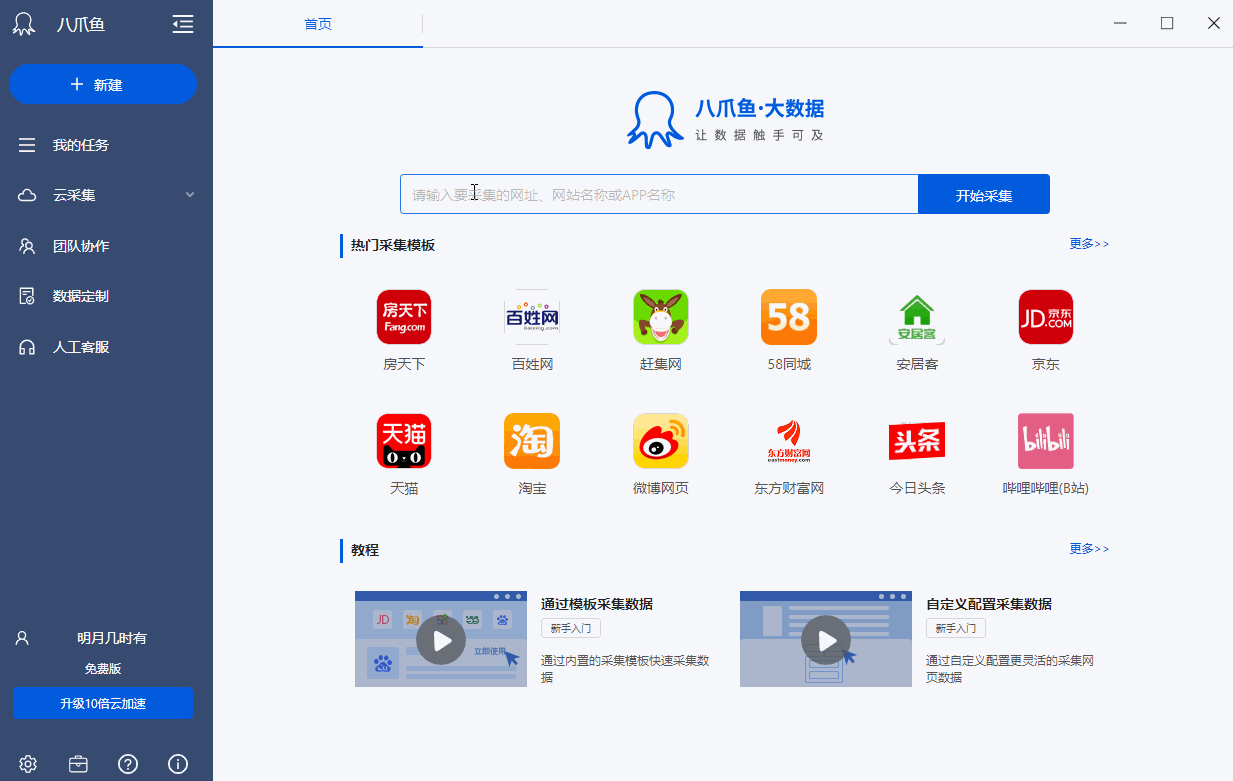This screenshot has width=1233, height=781.
Task: Click 升级10倍云加速 upgrade button
Action: tap(103, 703)
